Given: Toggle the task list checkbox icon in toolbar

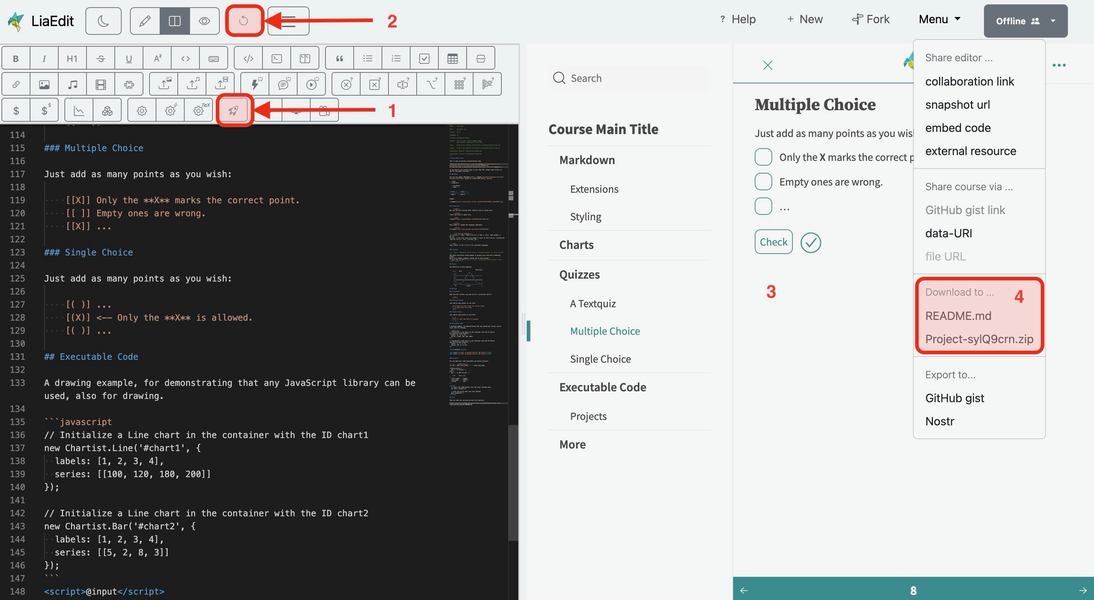Looking at the screenshot, I should coord(424,57).
